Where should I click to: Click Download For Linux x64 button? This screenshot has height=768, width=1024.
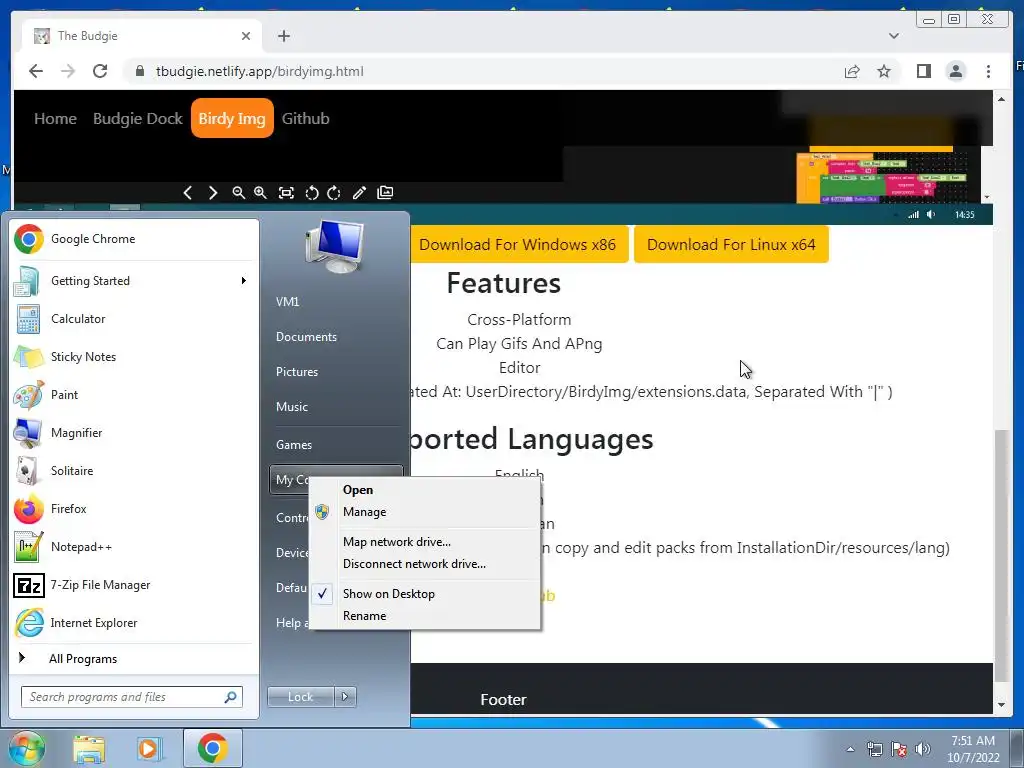click(731, 245)
